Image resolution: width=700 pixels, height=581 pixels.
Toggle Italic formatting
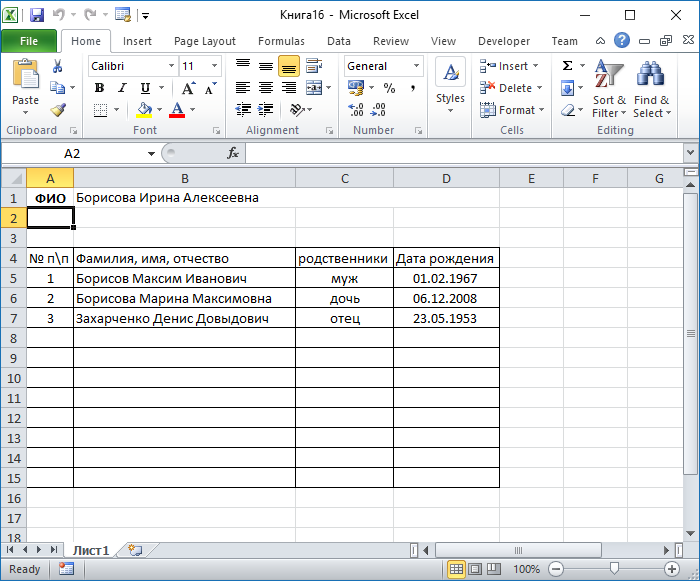[x=122, y=88]
